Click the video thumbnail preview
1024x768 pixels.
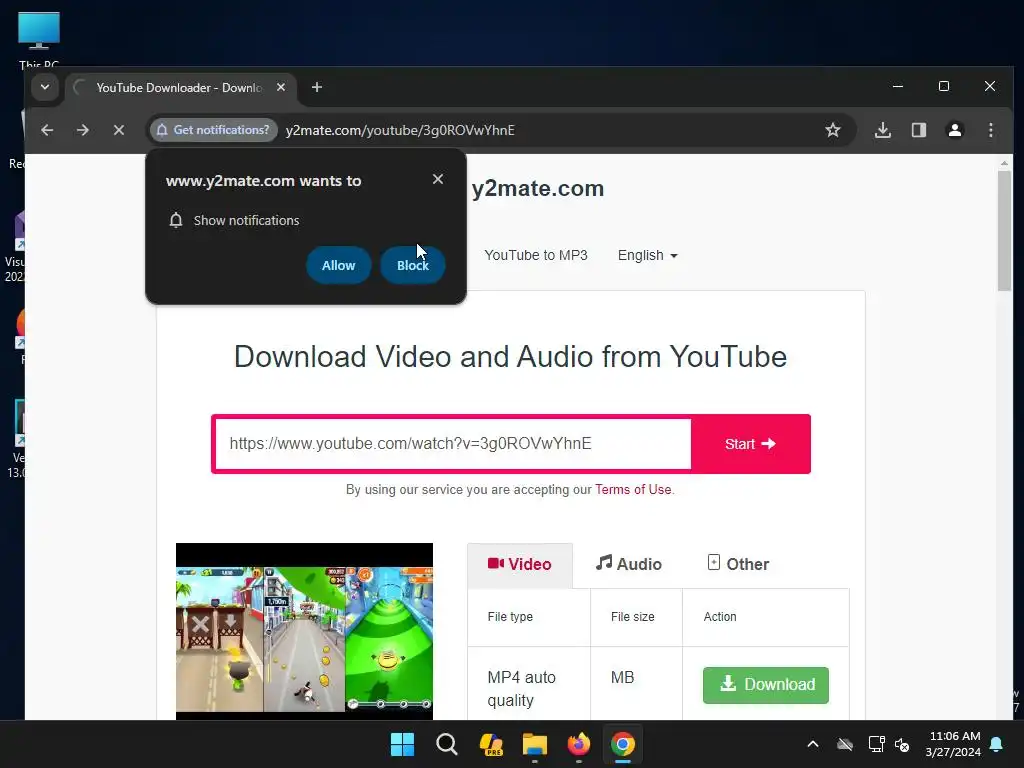point(304,631)
